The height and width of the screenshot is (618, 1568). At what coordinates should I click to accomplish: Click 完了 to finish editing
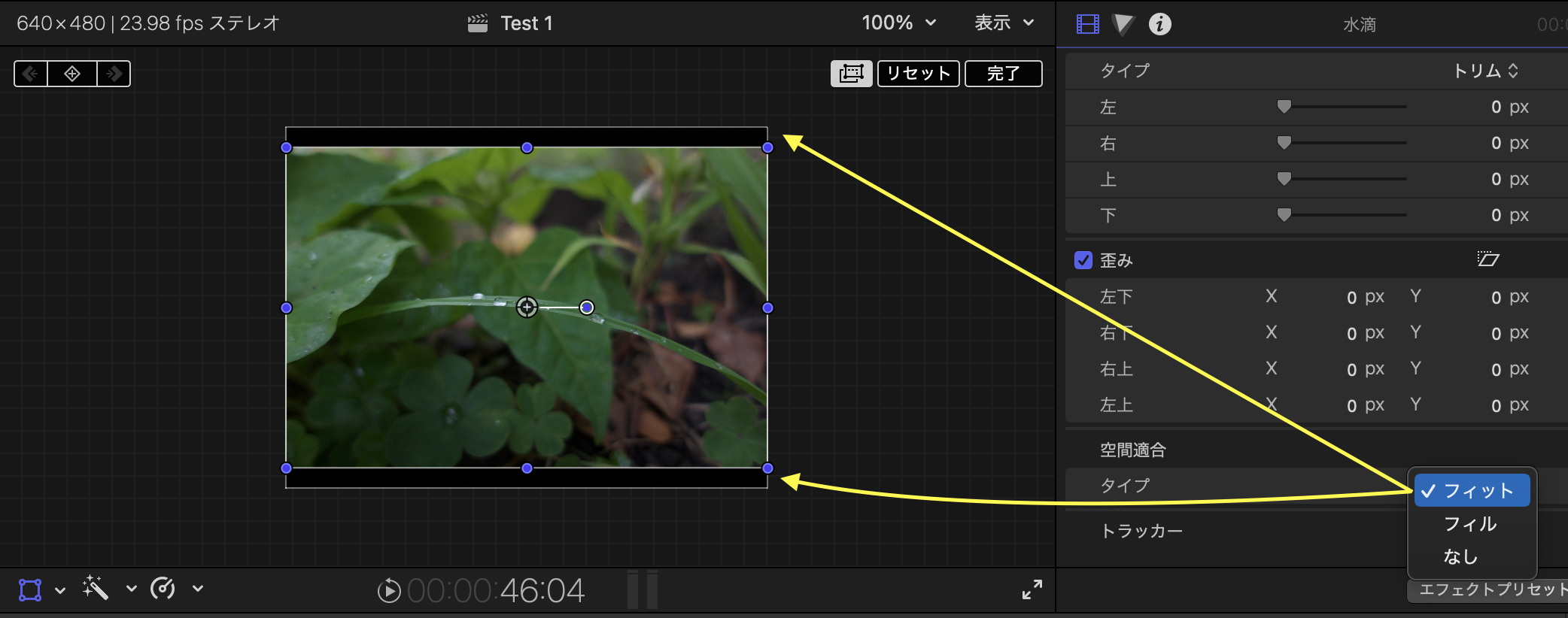1003,74
